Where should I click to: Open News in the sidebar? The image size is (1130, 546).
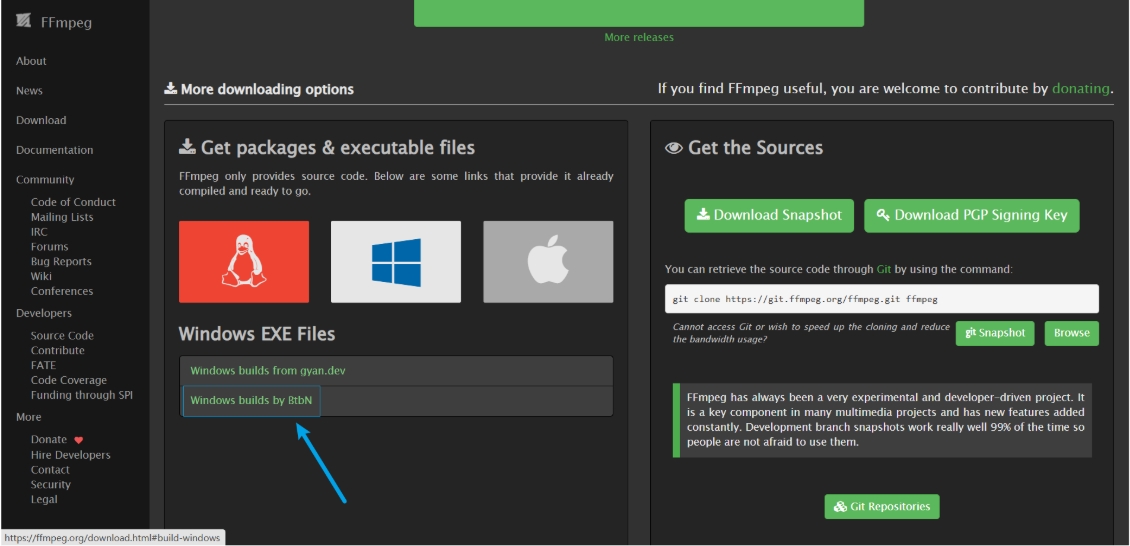30,91
